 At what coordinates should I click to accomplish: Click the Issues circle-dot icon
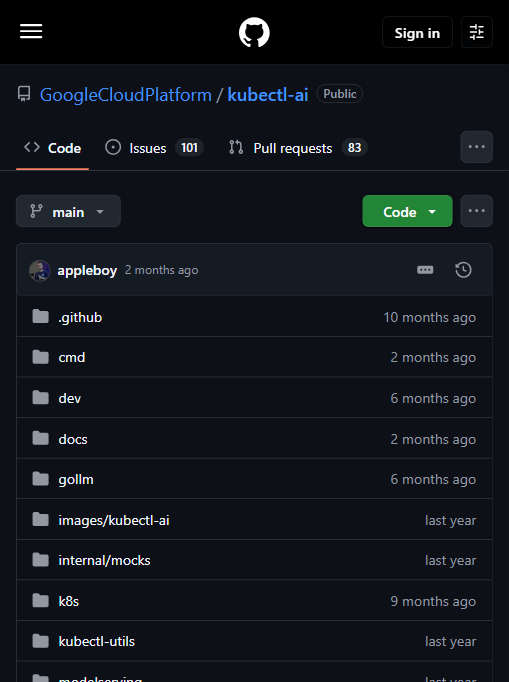coord(113,147)
